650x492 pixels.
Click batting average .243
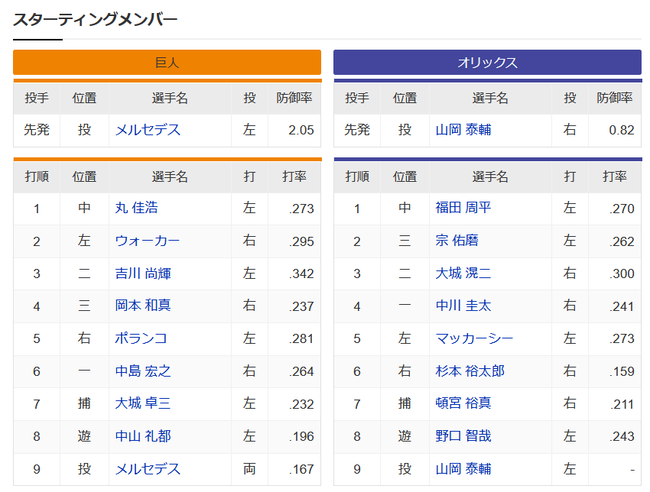click(622, 436)
